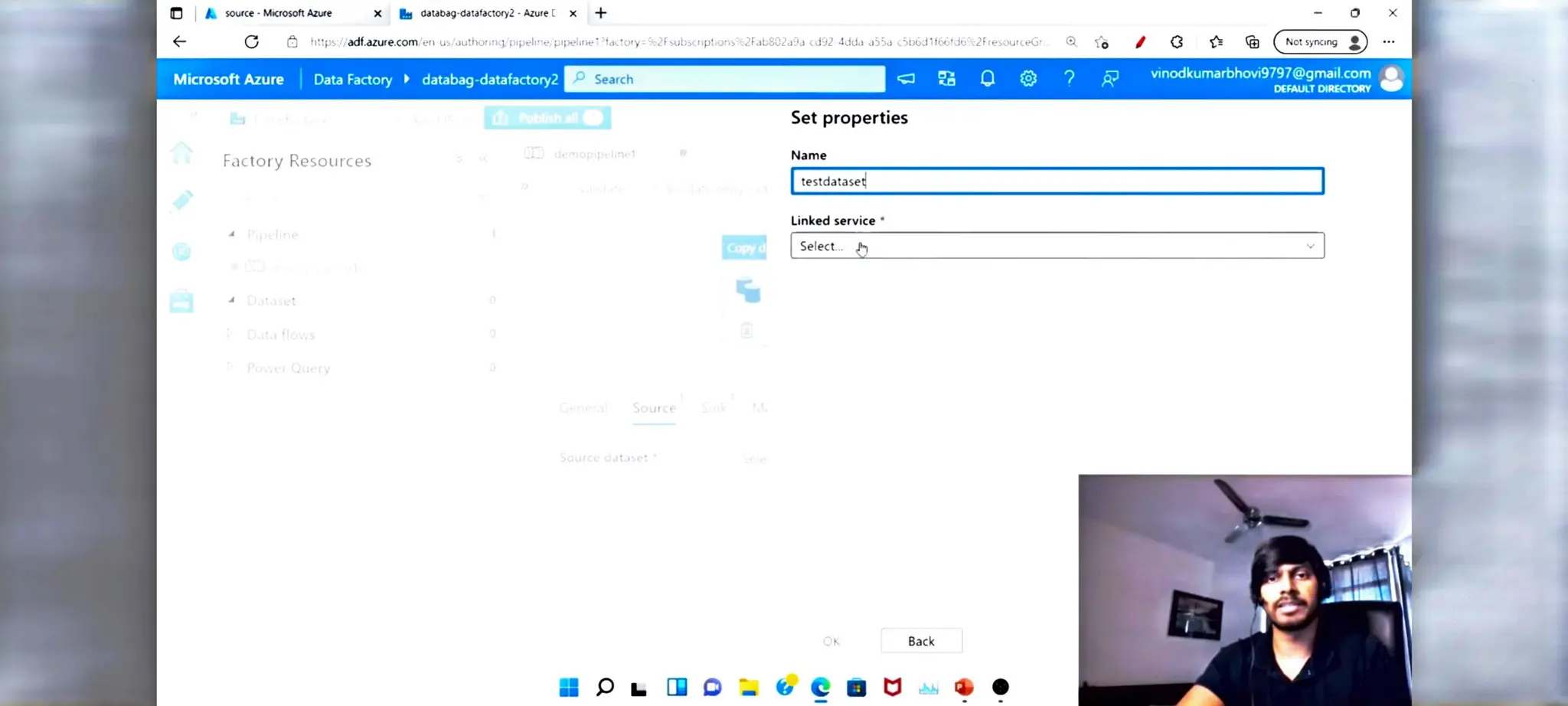Collapse the Pipeline tree node
Image resolution: width=1568 pixels, height=706 pixels.
tap(231, 234)
